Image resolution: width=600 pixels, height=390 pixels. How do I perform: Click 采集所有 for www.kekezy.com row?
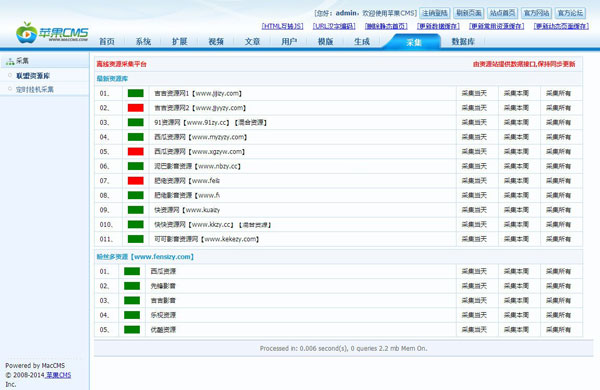pyautogui.click(x=558, y=239)
